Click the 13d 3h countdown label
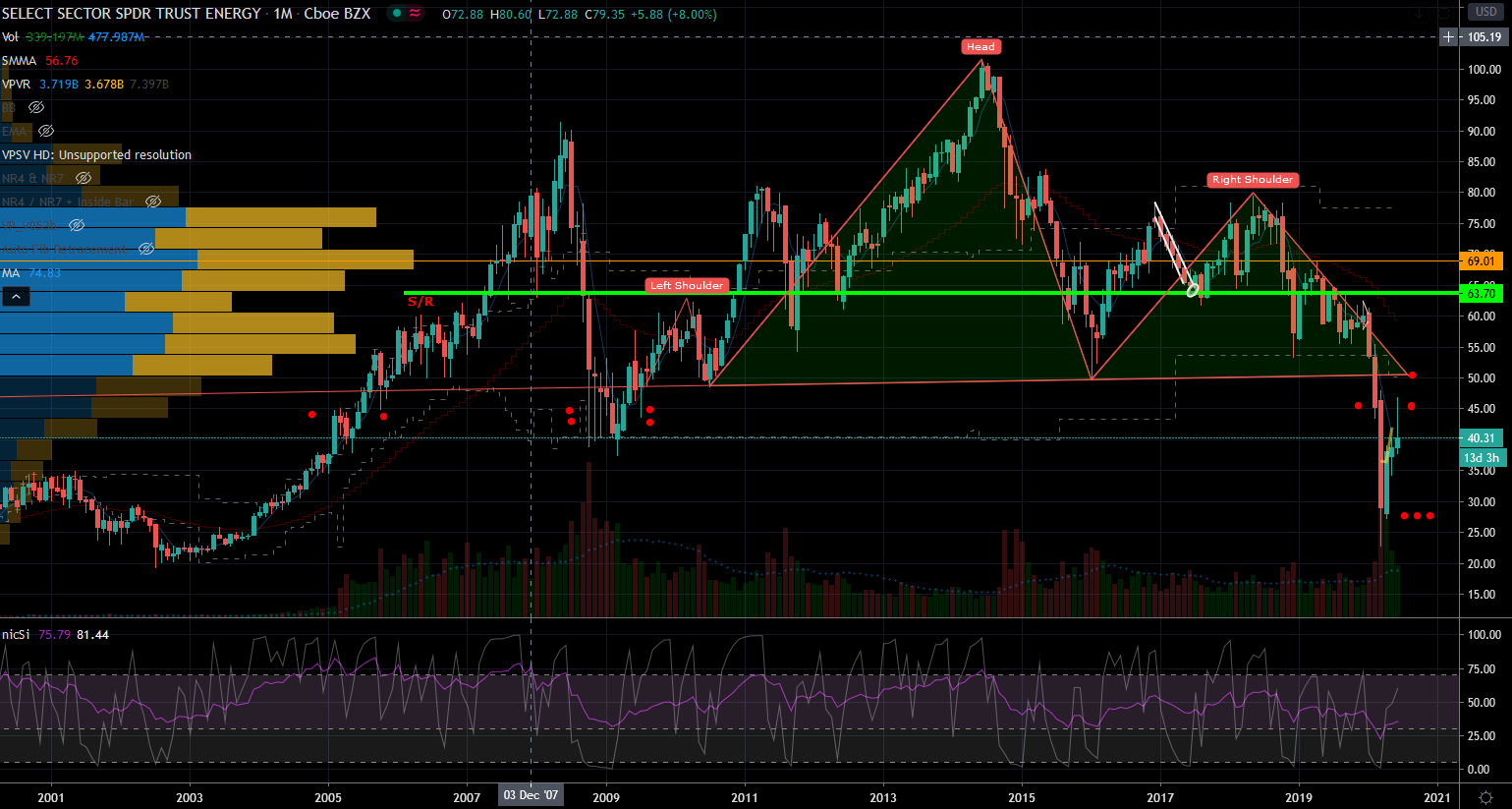The height and width of the screenshot is (809, 1512). pos(1482,458)
